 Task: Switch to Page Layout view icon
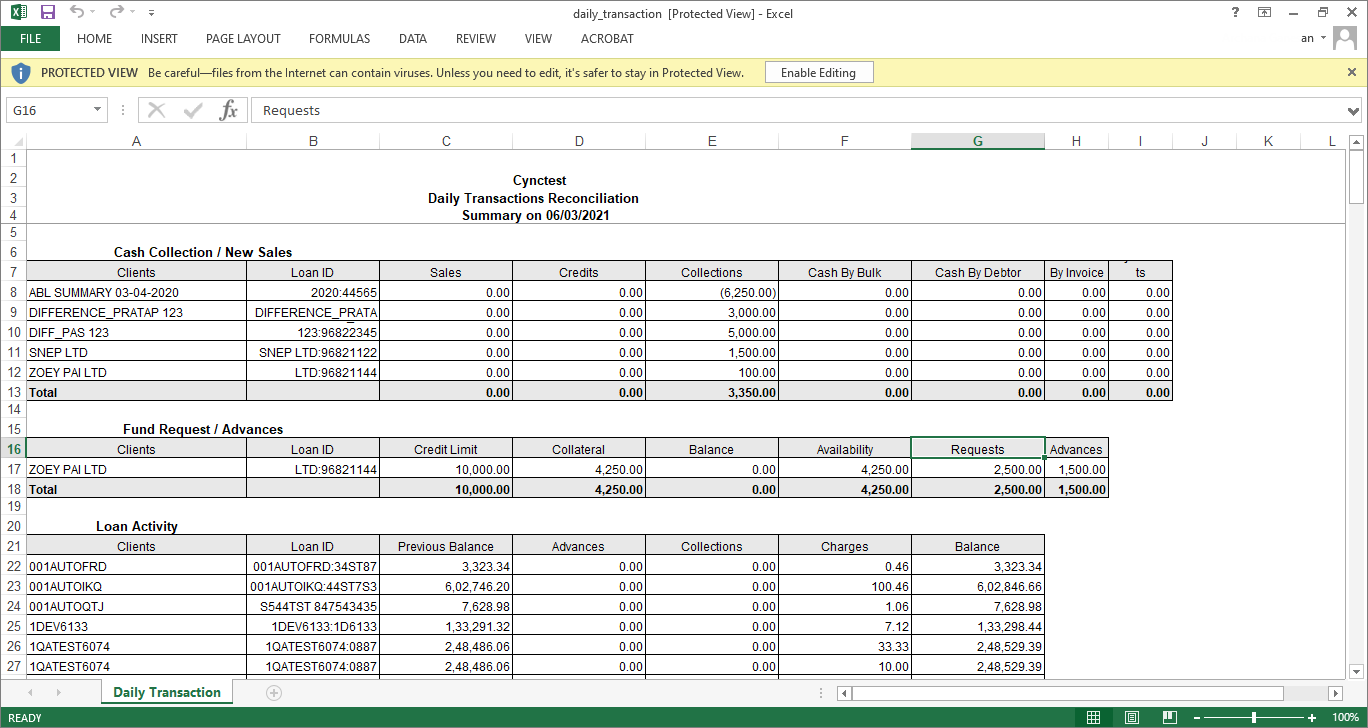[1131, 718]
